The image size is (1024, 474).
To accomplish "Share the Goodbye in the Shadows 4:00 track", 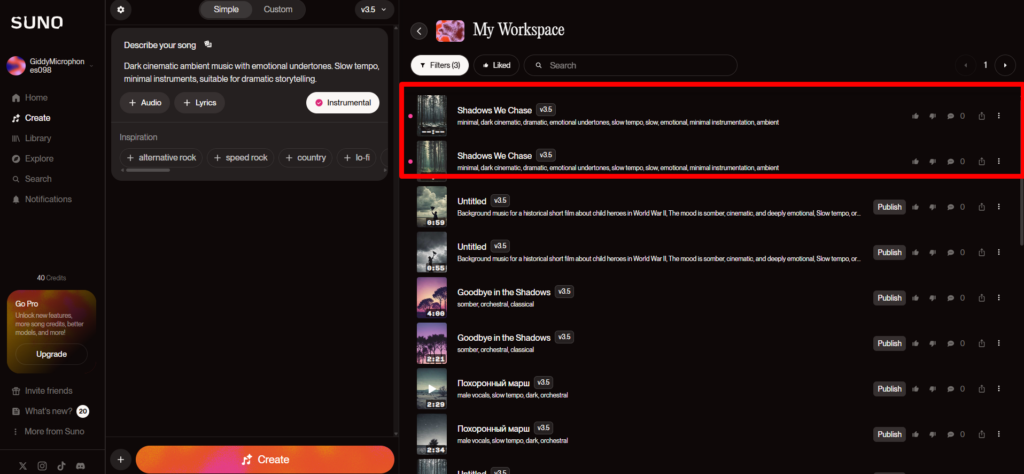I will point(981,298).
